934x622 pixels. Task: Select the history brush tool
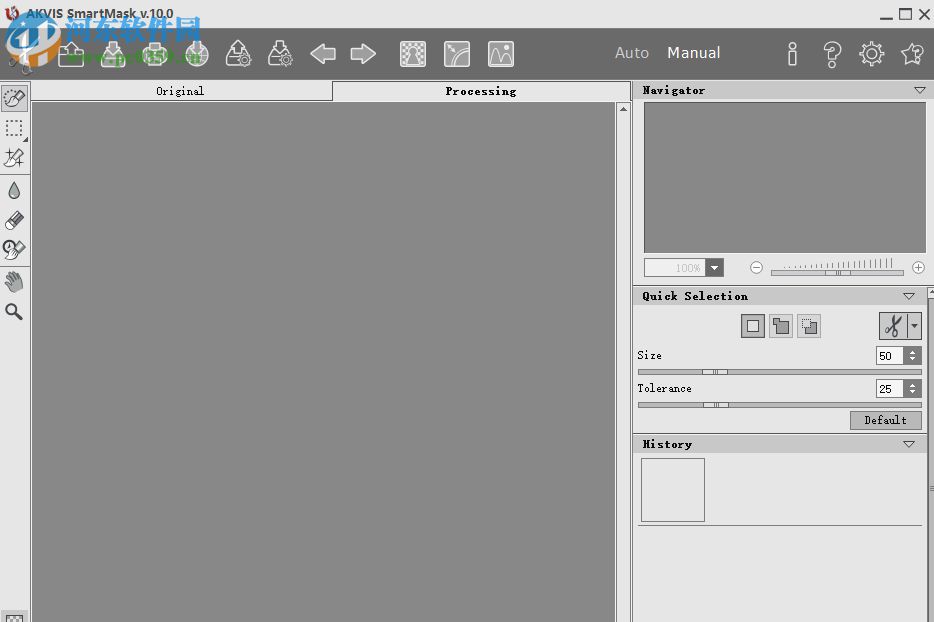pyautogui.click(x=14, y=250)
